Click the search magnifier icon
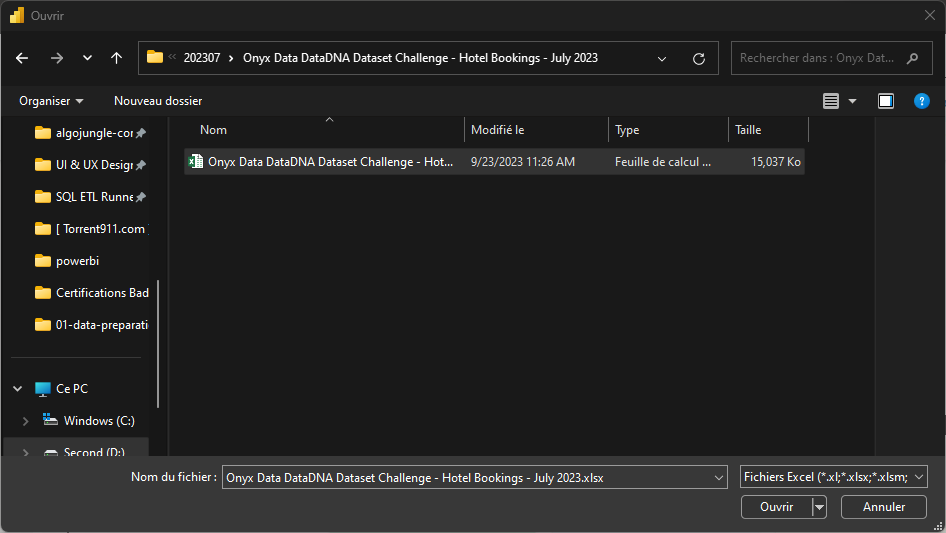Screen dimensions: 946x533 tap(912, 58)
